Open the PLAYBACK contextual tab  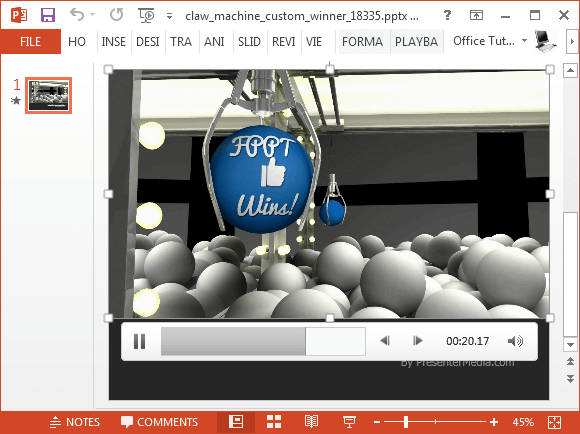(417, 41)
